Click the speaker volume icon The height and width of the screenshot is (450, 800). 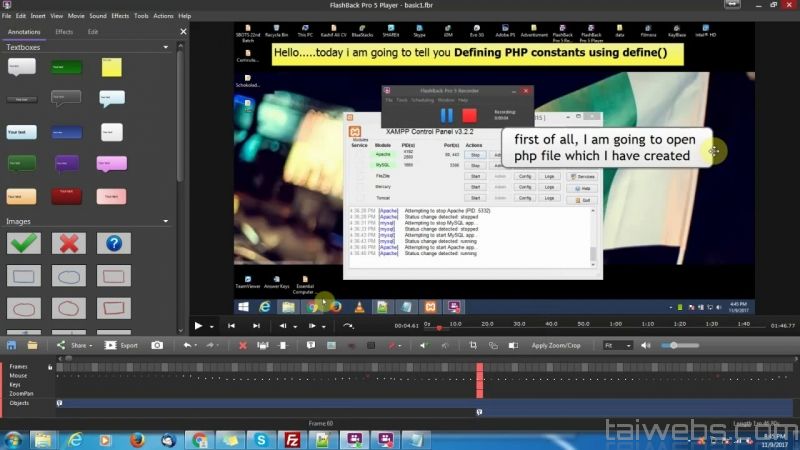[x=646, y=345]
